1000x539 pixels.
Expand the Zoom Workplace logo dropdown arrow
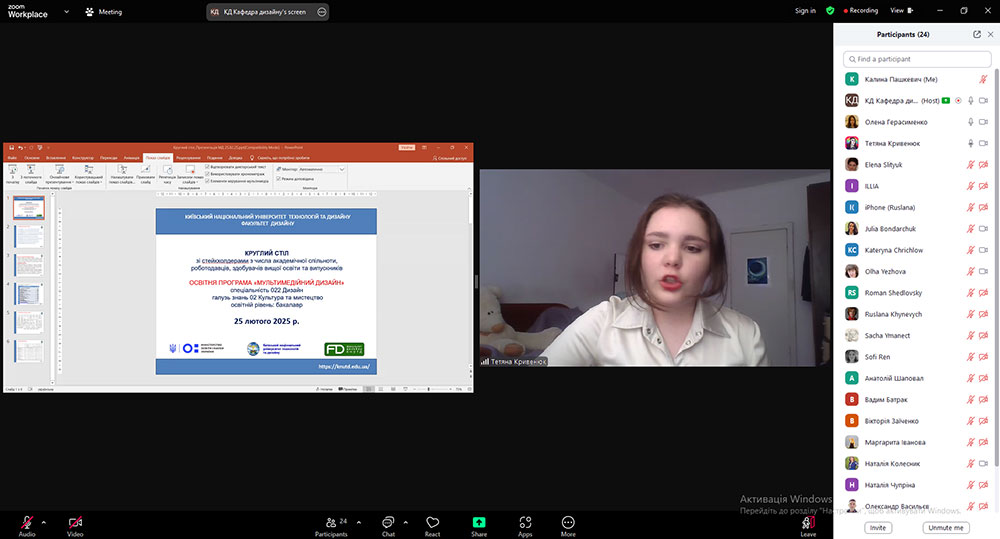click(x=66, y=11)
